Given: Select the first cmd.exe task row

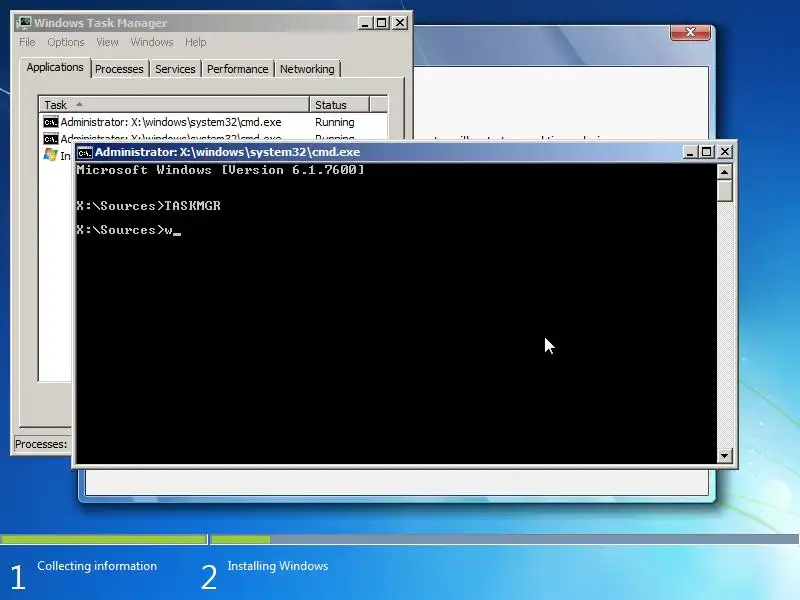Looking at the screenshot, I should (x=213, y=122).
